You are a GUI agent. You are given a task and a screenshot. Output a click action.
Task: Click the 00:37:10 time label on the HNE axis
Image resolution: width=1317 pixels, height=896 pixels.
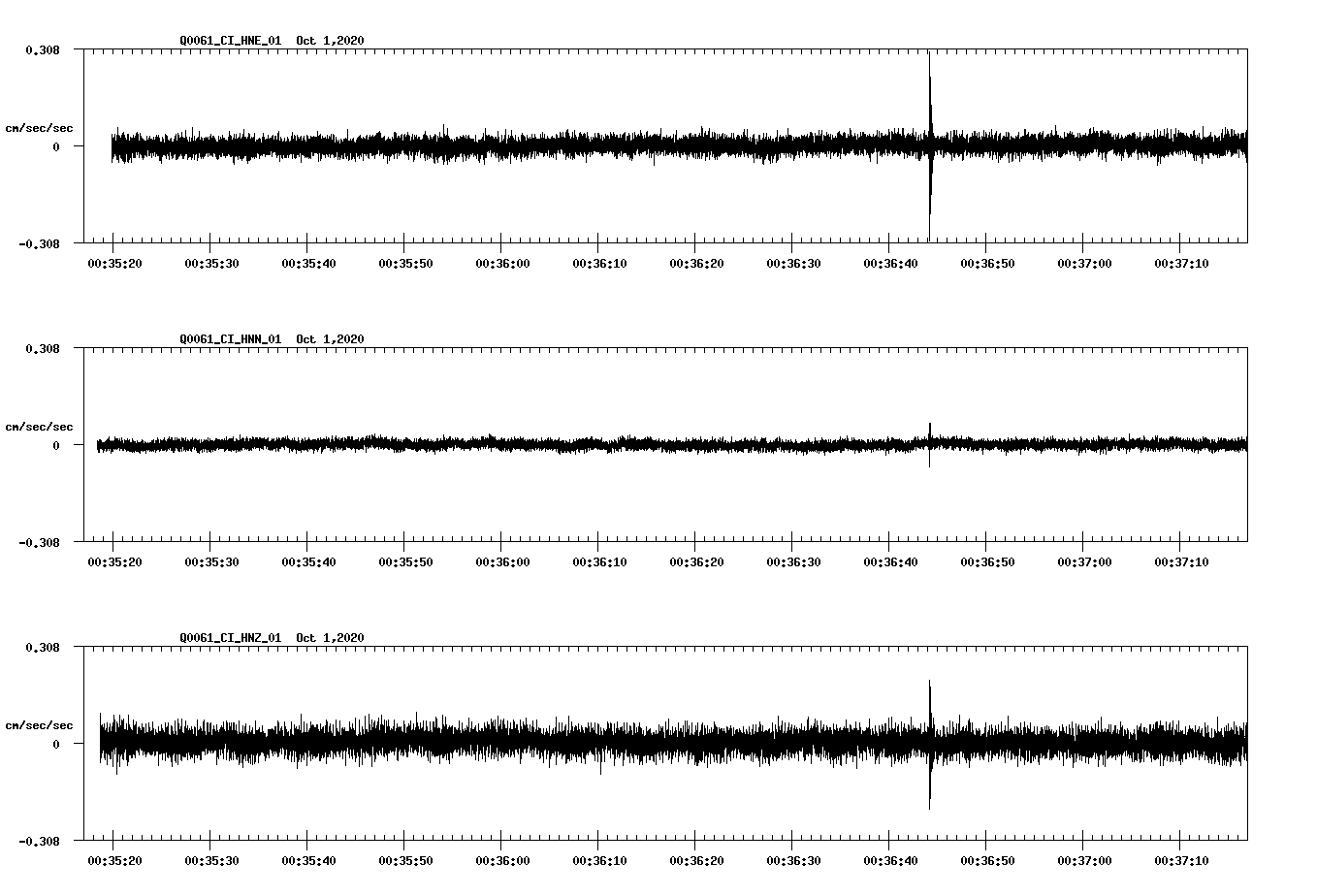[1181, 261]
